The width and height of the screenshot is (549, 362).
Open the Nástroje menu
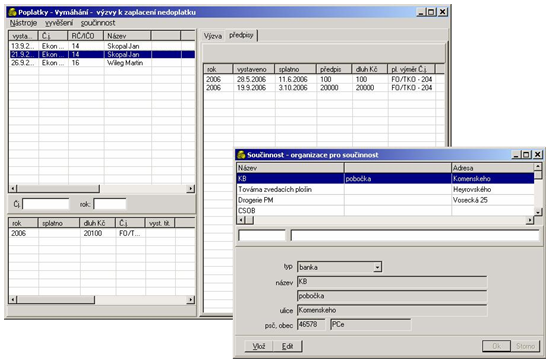coord(23,23)
